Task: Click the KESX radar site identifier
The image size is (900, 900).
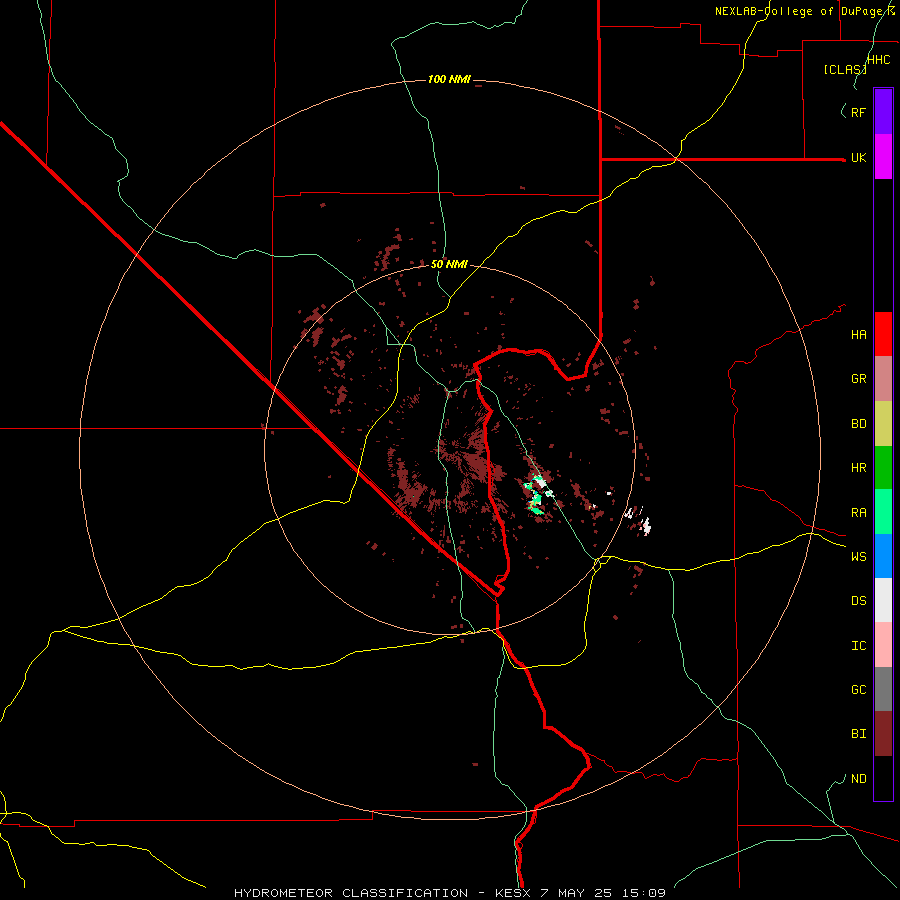Action: (513, 893)
